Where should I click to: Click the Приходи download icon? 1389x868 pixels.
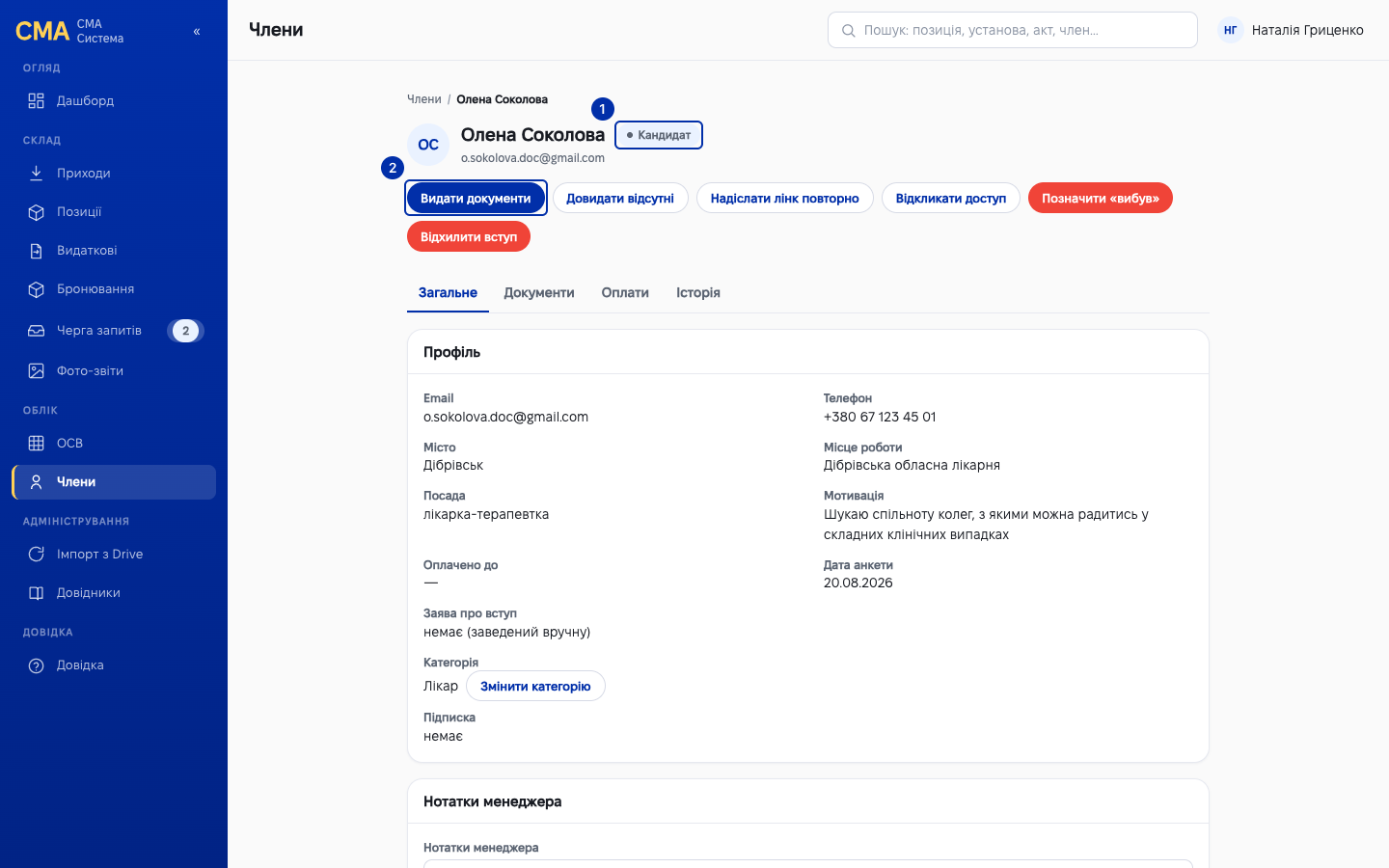pos(37,174)
